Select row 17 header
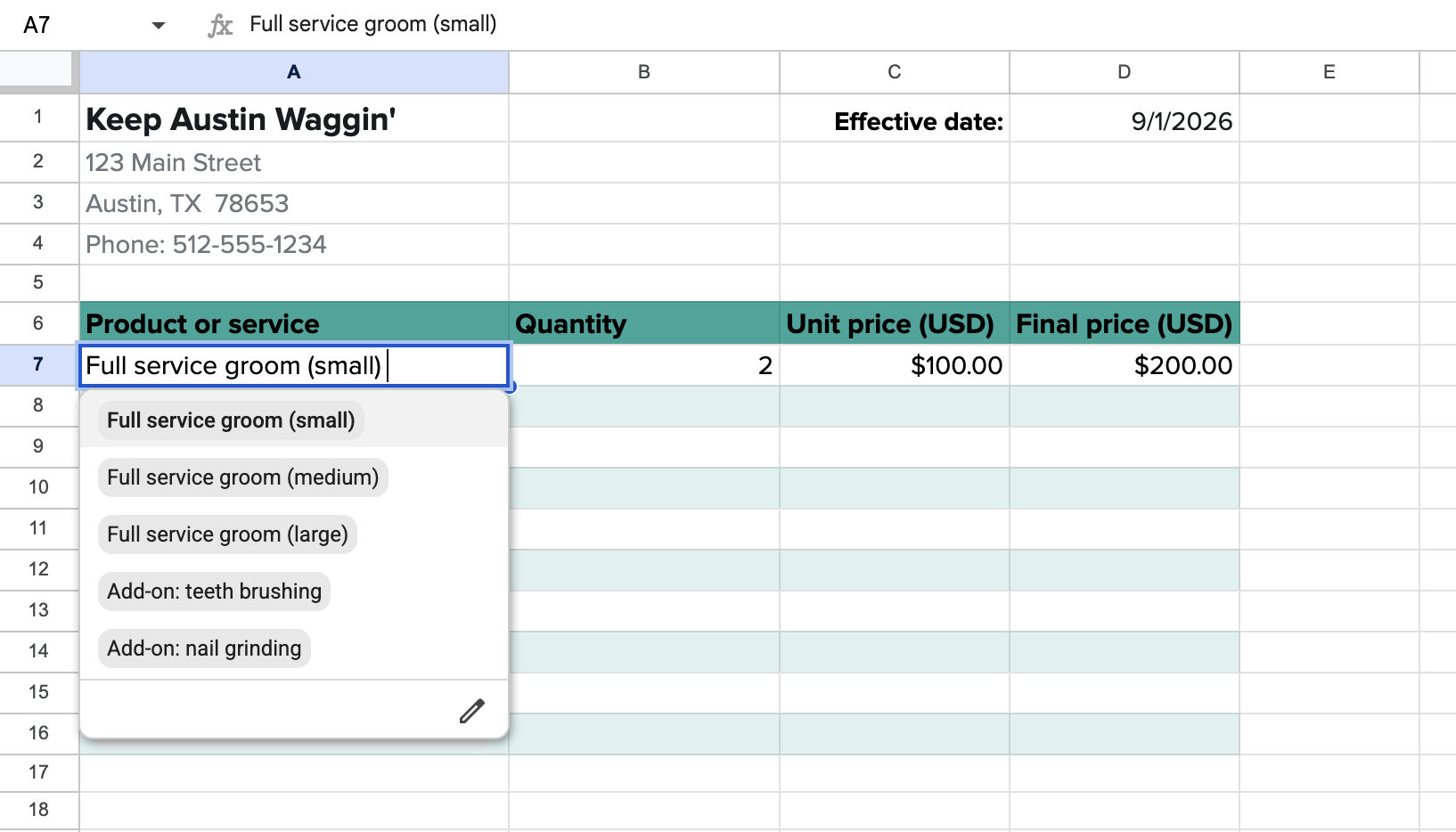 (x=38, y=772)
